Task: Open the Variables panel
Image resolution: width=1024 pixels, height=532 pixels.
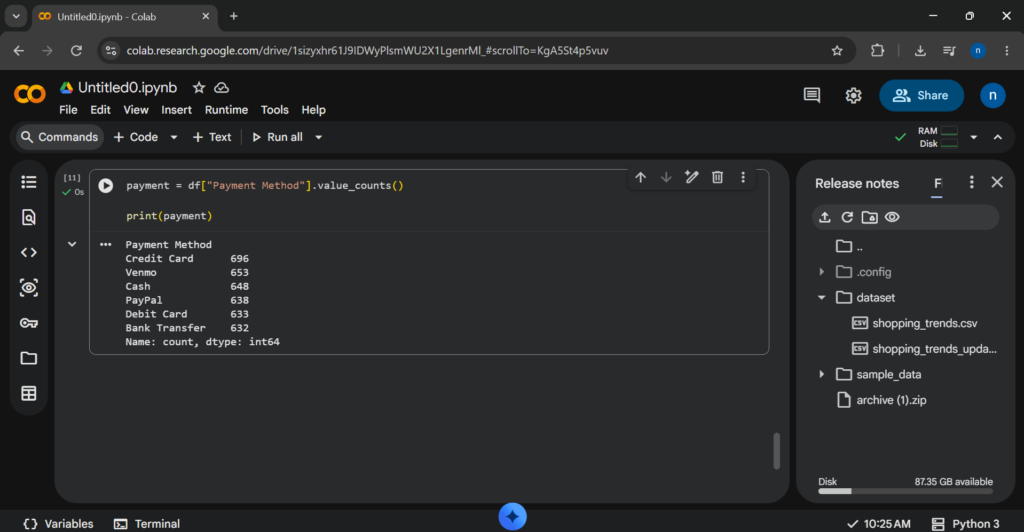Action: tap(58, 524)
